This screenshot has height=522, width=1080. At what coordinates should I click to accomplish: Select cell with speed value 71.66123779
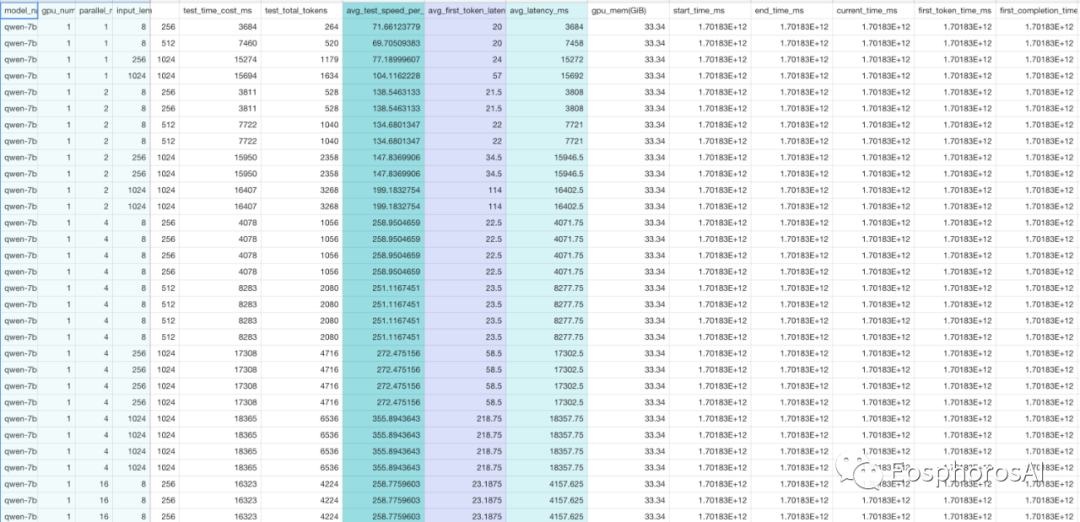point(383,27)
